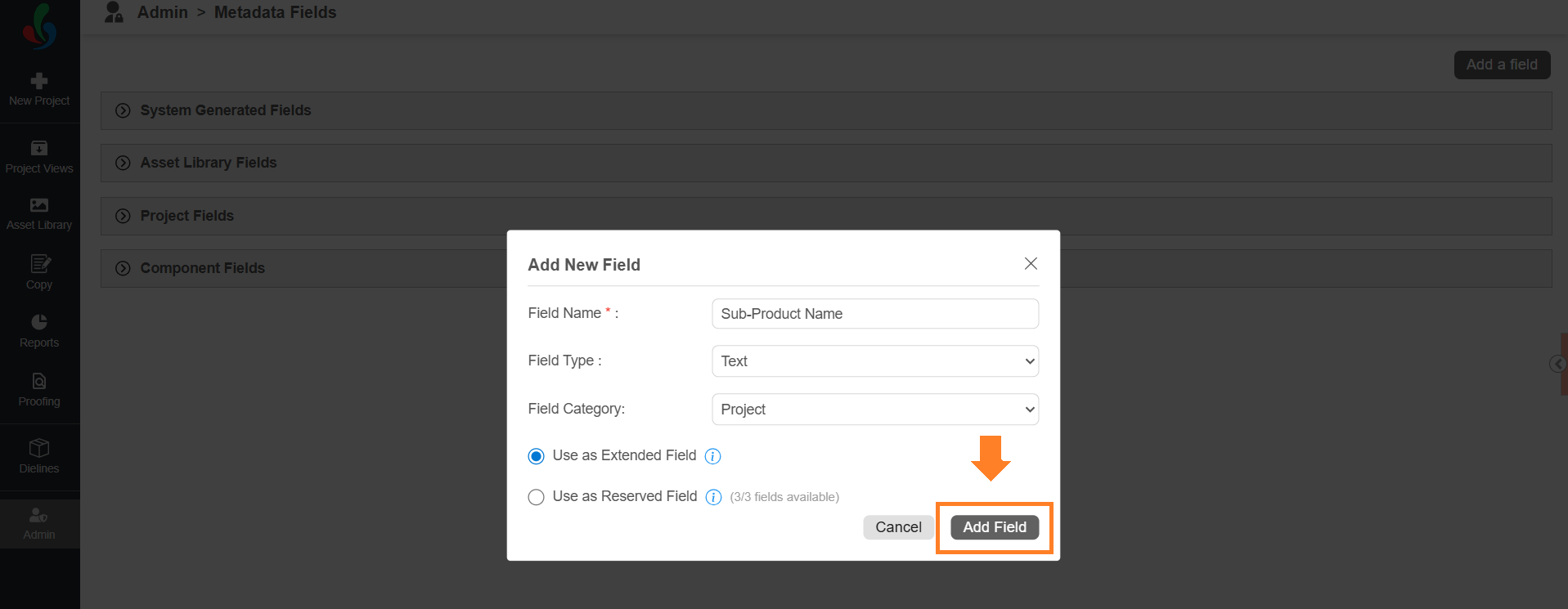
Task: Open the Field Category dropdown
Action: 875,410
